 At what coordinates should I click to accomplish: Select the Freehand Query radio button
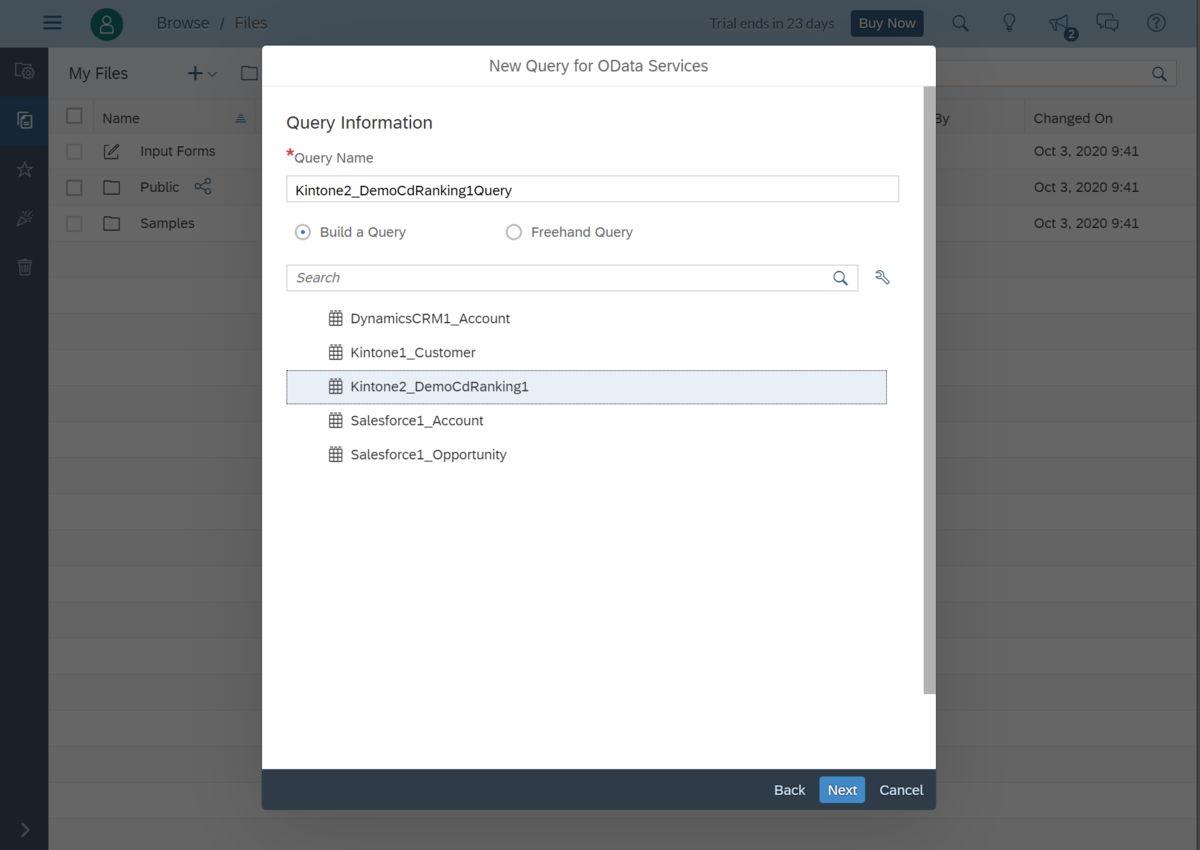514,232
